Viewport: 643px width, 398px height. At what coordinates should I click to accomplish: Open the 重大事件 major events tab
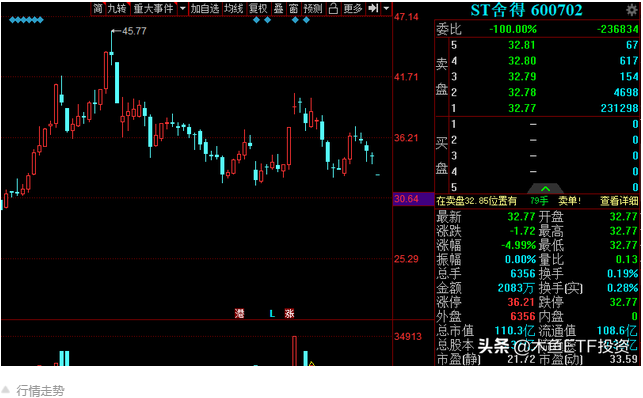(x=153, y=8)
